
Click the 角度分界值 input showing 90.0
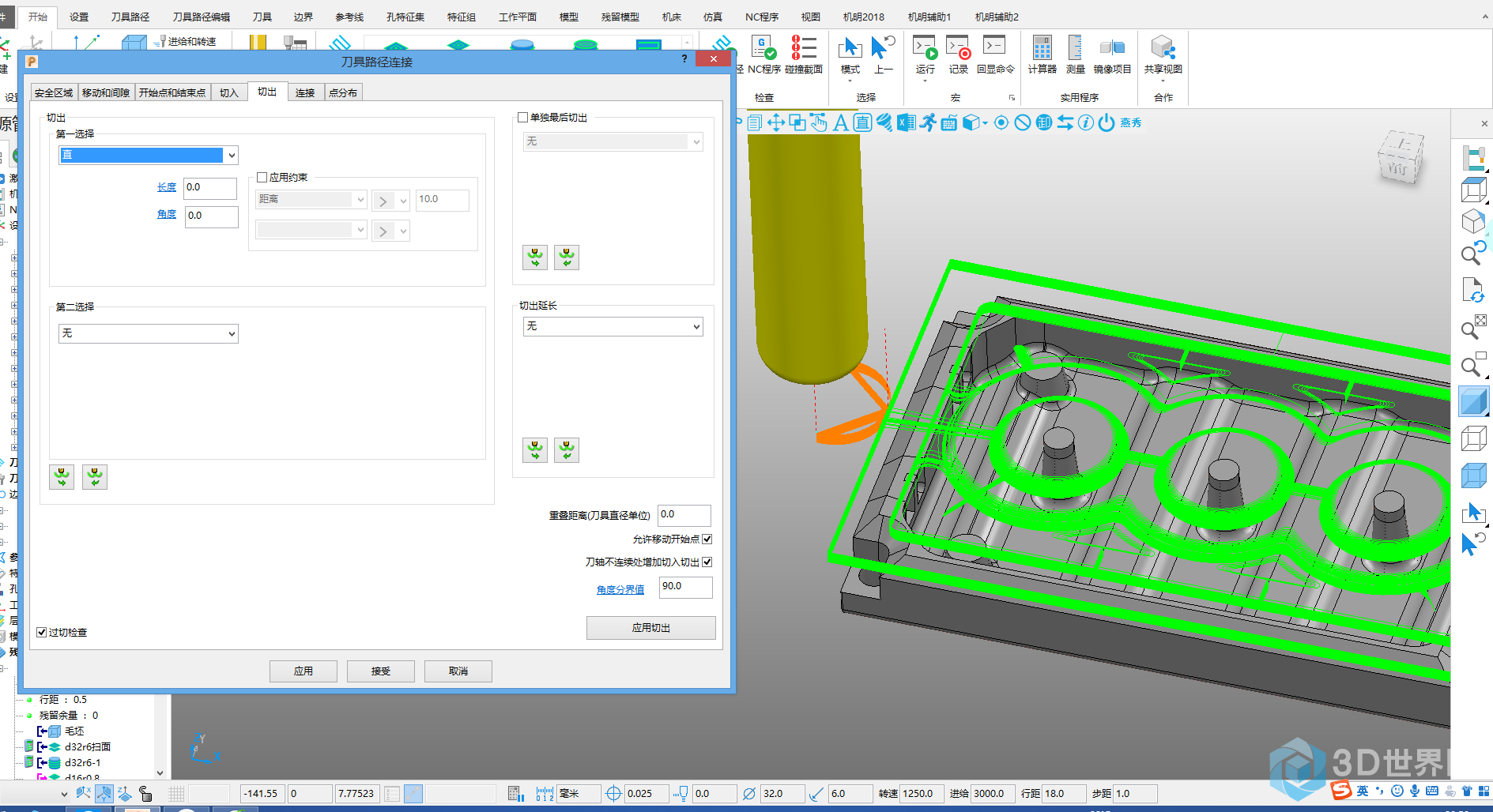tap(686, 587)
